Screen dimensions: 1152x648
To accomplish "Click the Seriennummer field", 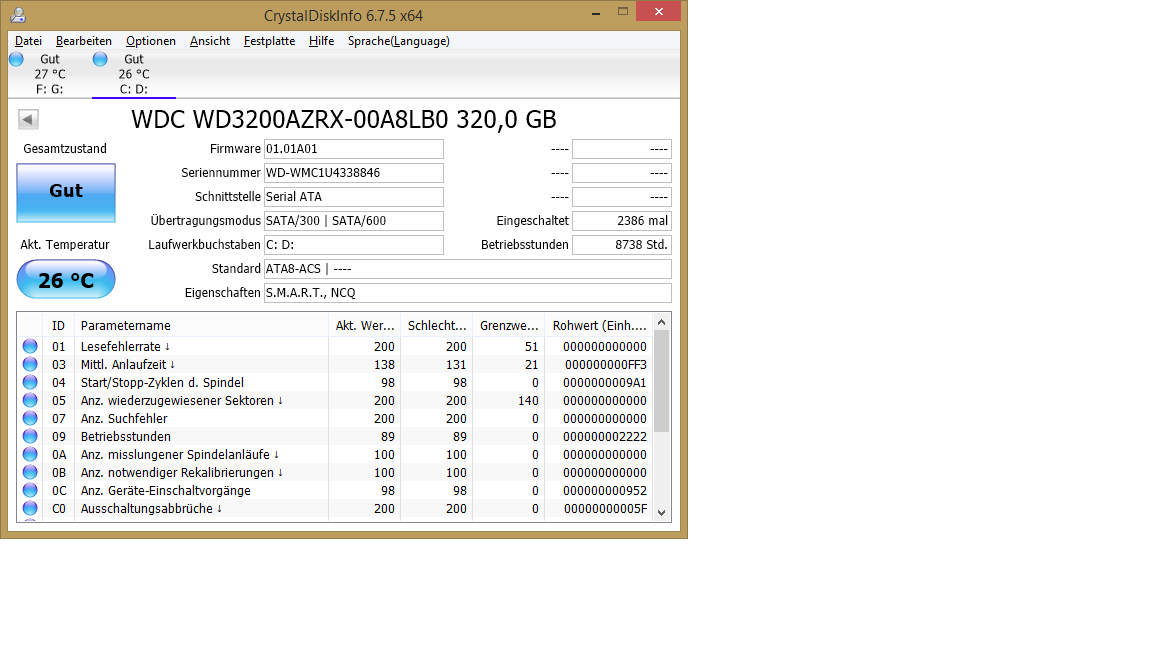I will [353, 173].
